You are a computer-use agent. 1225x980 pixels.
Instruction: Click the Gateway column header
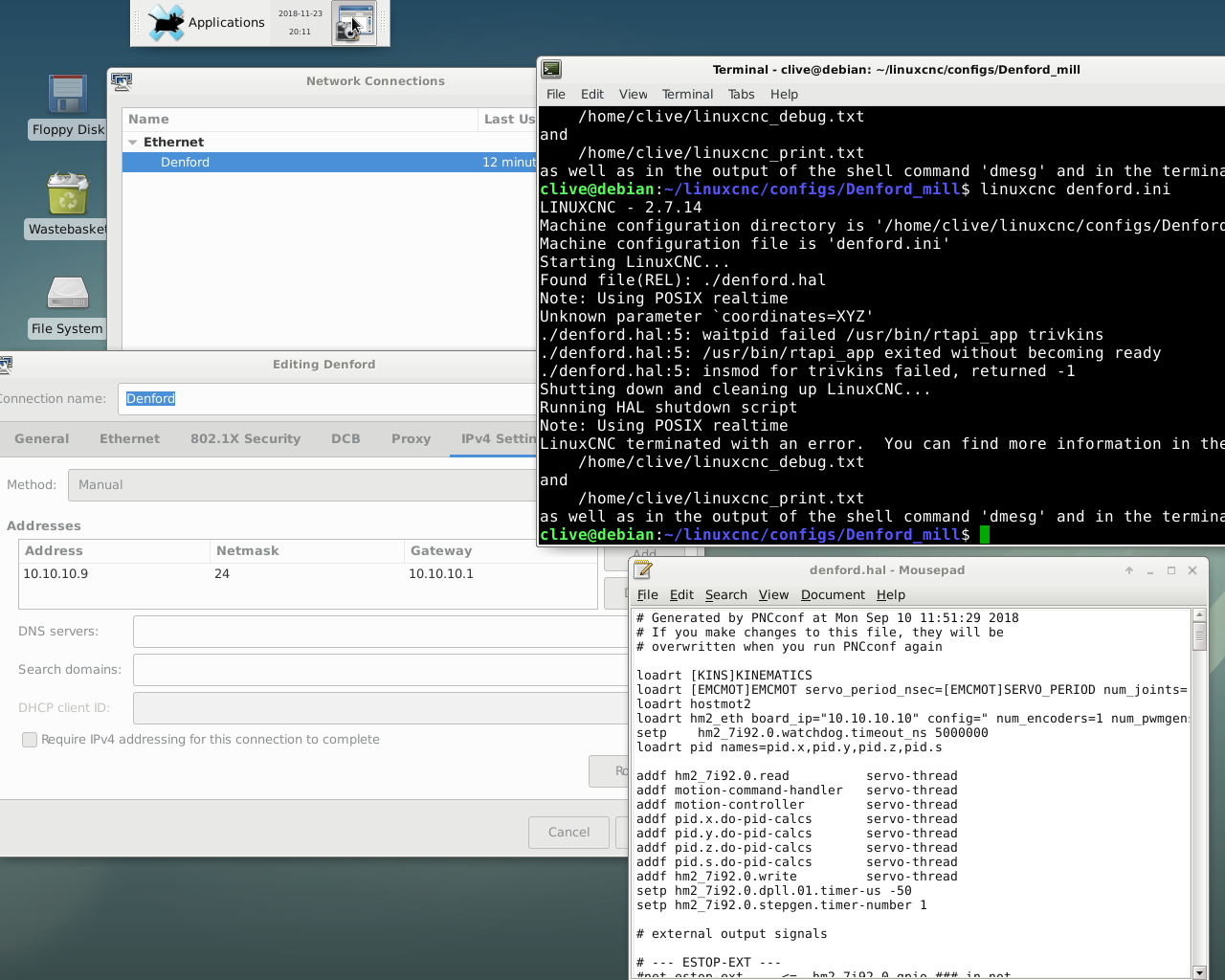pos(501,551)
